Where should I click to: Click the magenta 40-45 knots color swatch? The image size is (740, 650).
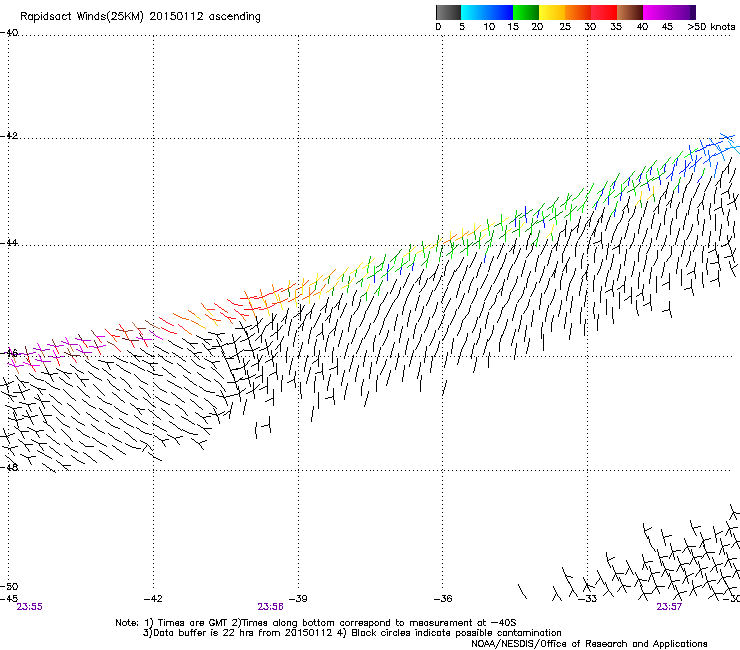click(x=656, y=12)
